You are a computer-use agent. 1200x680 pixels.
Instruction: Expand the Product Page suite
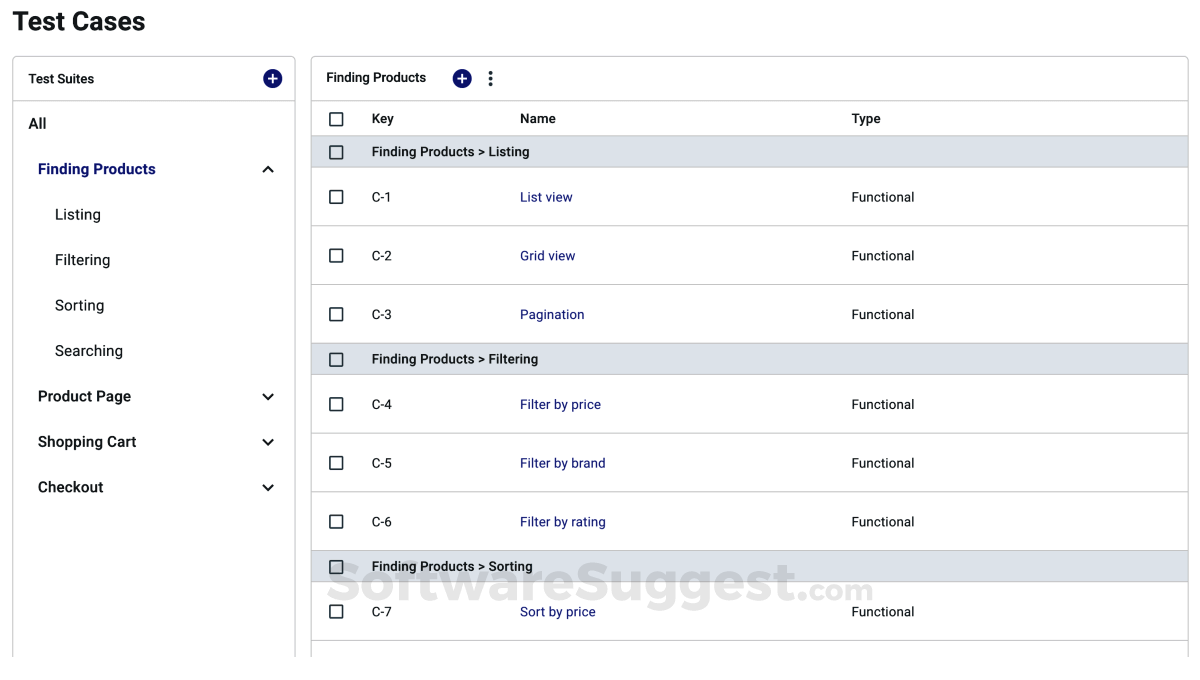coord(268,396)
